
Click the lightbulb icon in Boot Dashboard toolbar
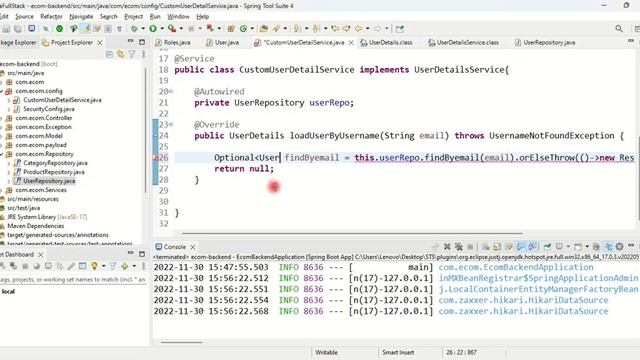(94, 266)
